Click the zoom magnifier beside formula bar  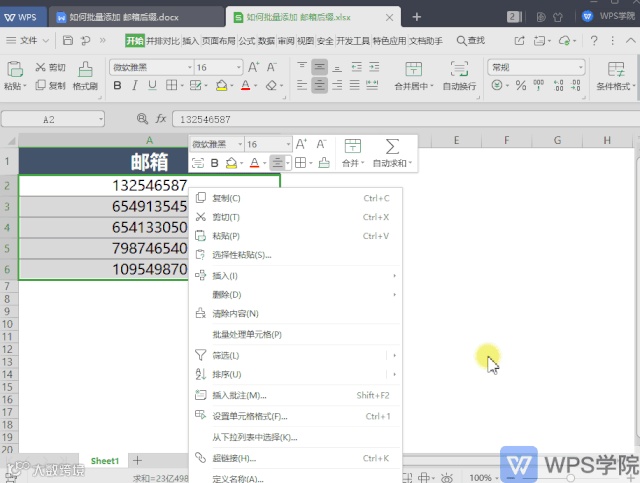click(x=142, y=119)
